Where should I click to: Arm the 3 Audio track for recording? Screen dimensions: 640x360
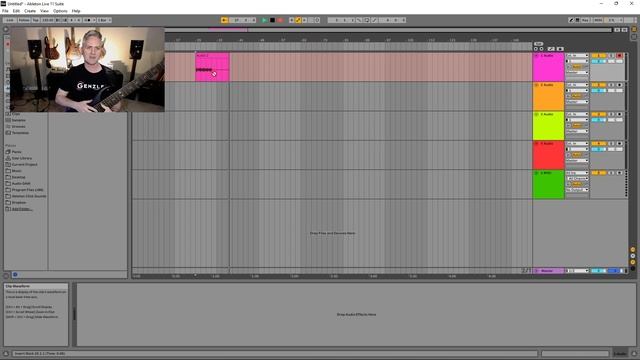pyautogui.click(x=620, y=114)
